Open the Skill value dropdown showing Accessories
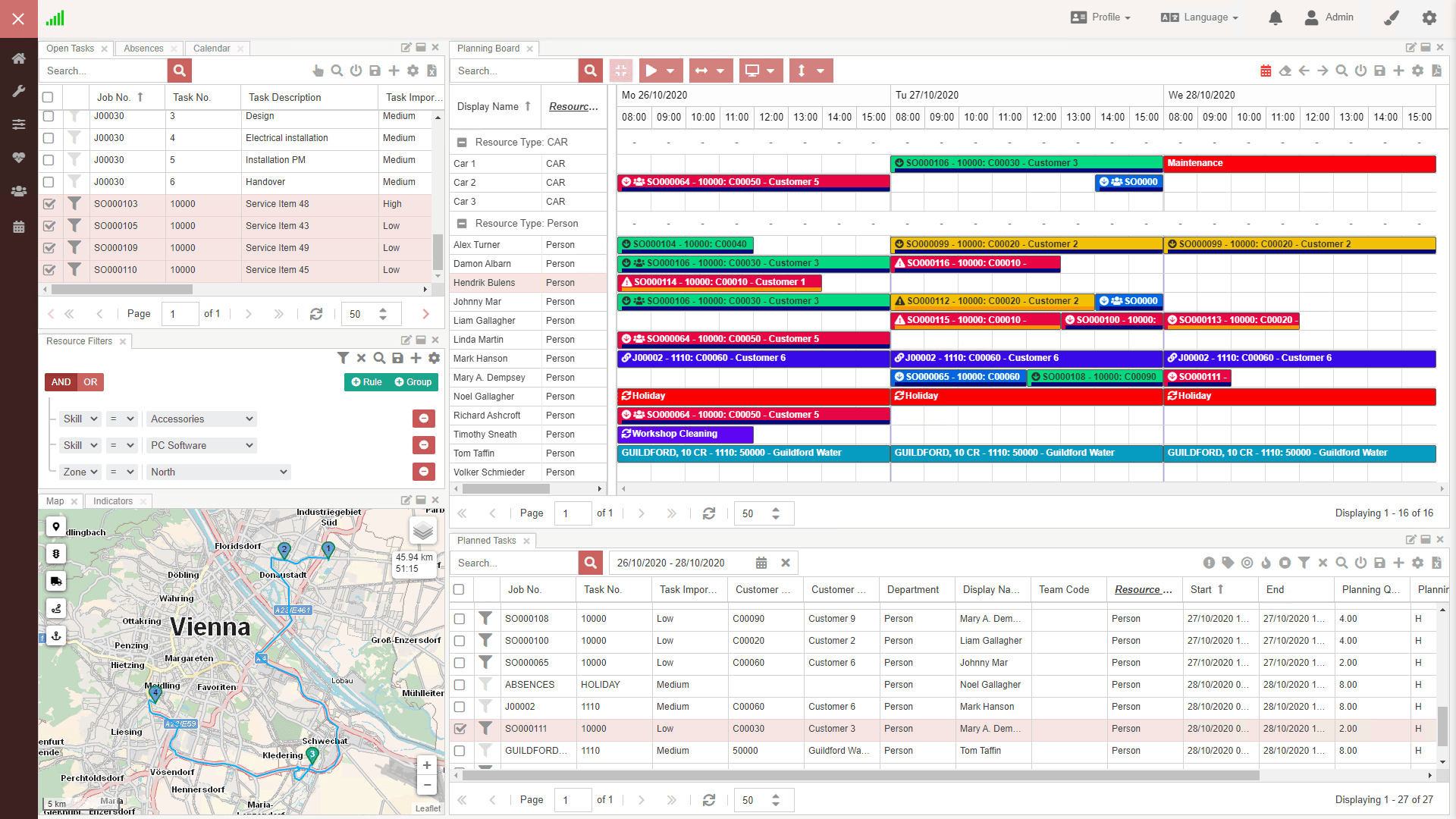The image size is (1456, 819). pos(201,419)
